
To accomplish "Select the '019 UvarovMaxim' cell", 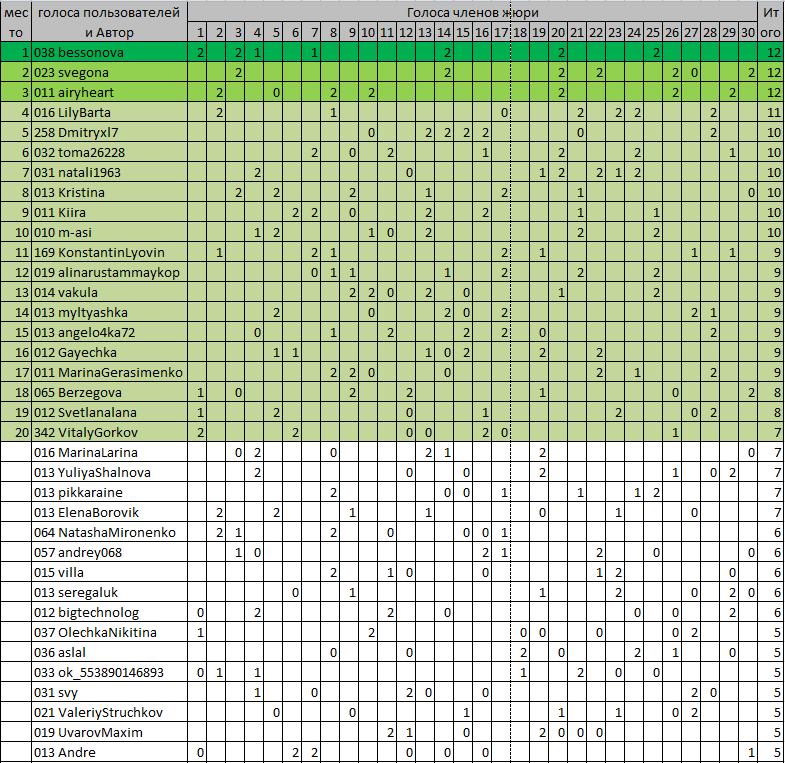I will 109,733.
